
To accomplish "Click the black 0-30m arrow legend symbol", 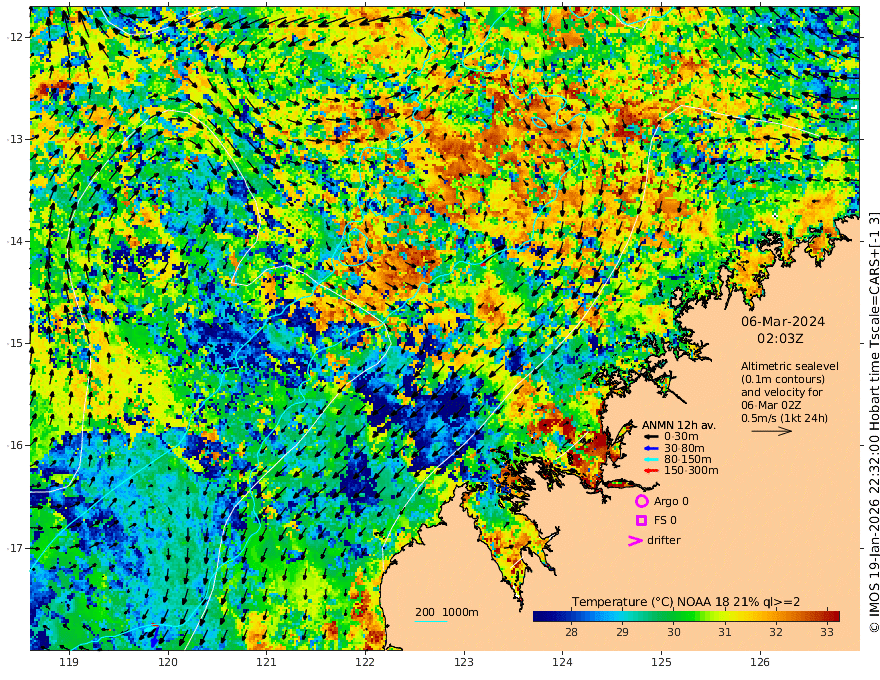I will tap(650, 437).
